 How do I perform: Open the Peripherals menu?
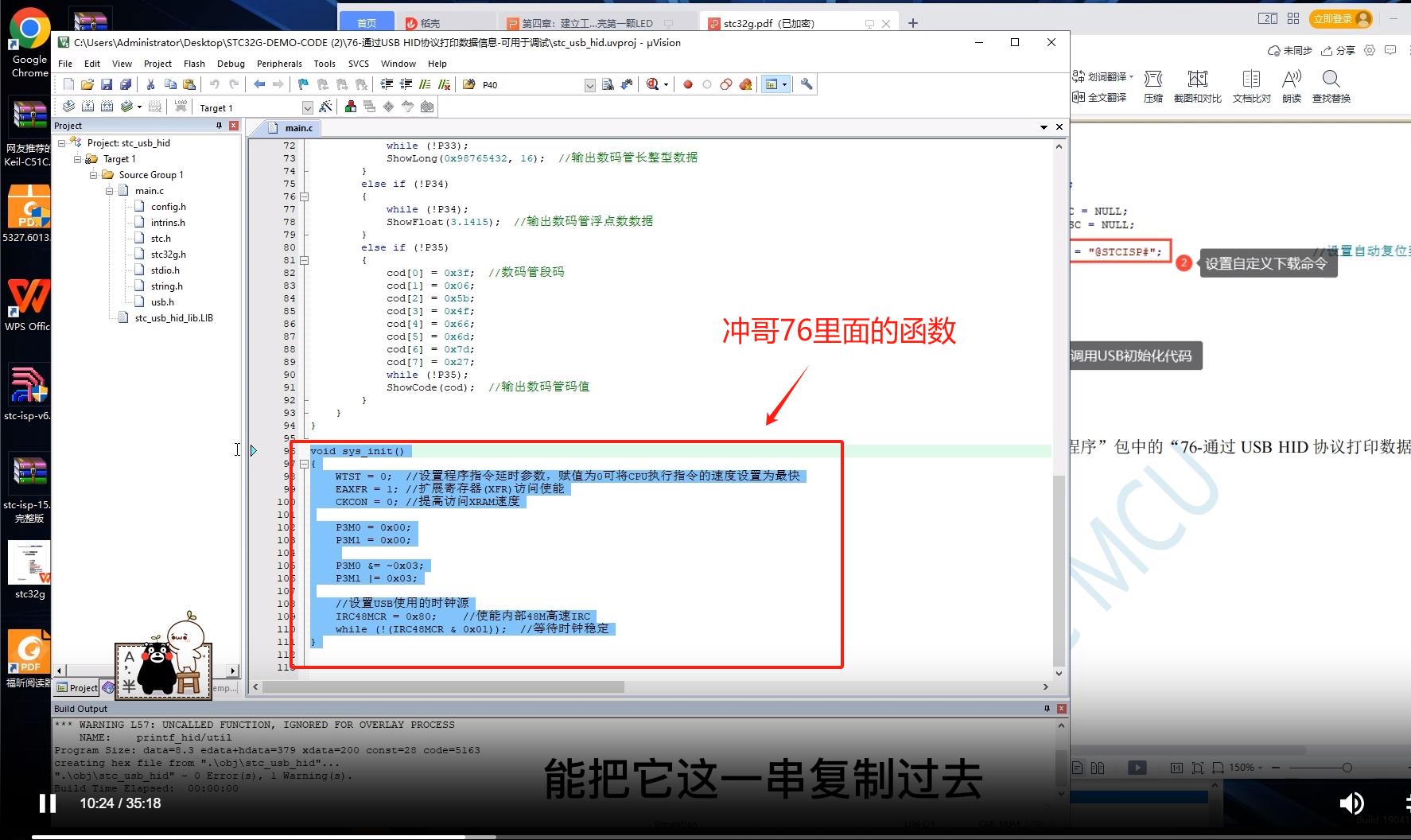pos(279,64)
